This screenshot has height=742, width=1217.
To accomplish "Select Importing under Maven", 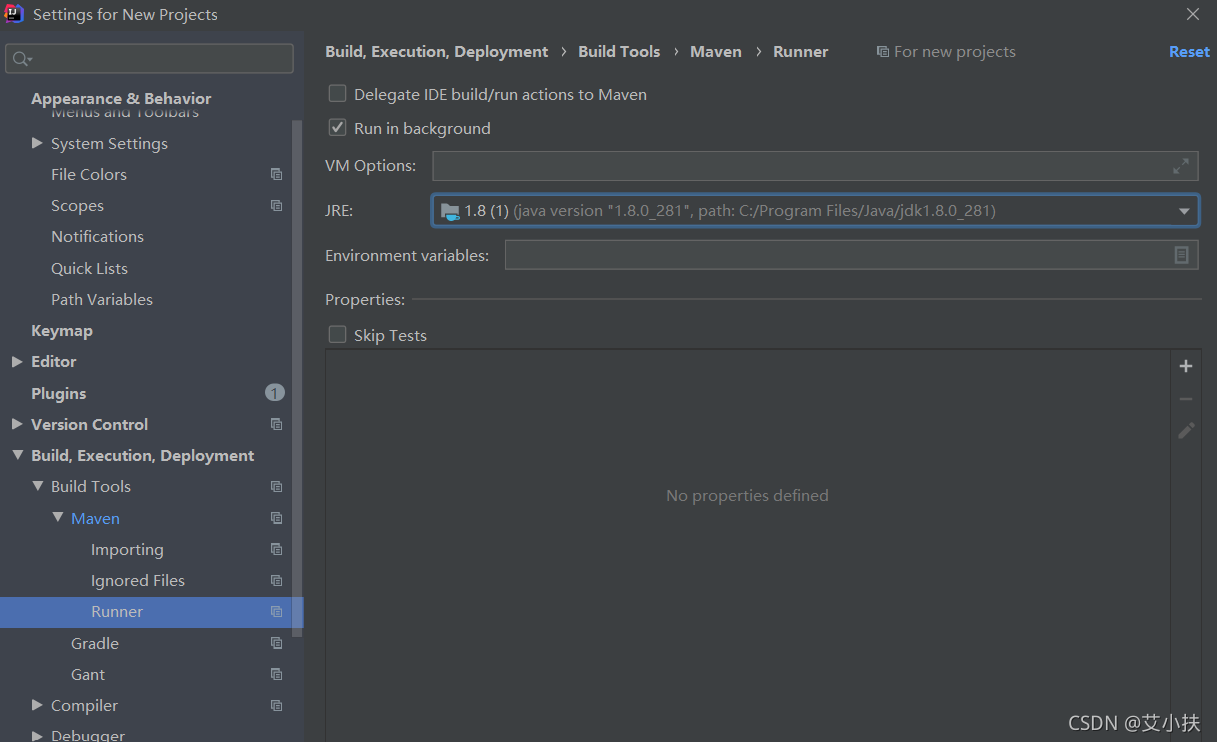I will pyautogui.click(x=127, y=549).
